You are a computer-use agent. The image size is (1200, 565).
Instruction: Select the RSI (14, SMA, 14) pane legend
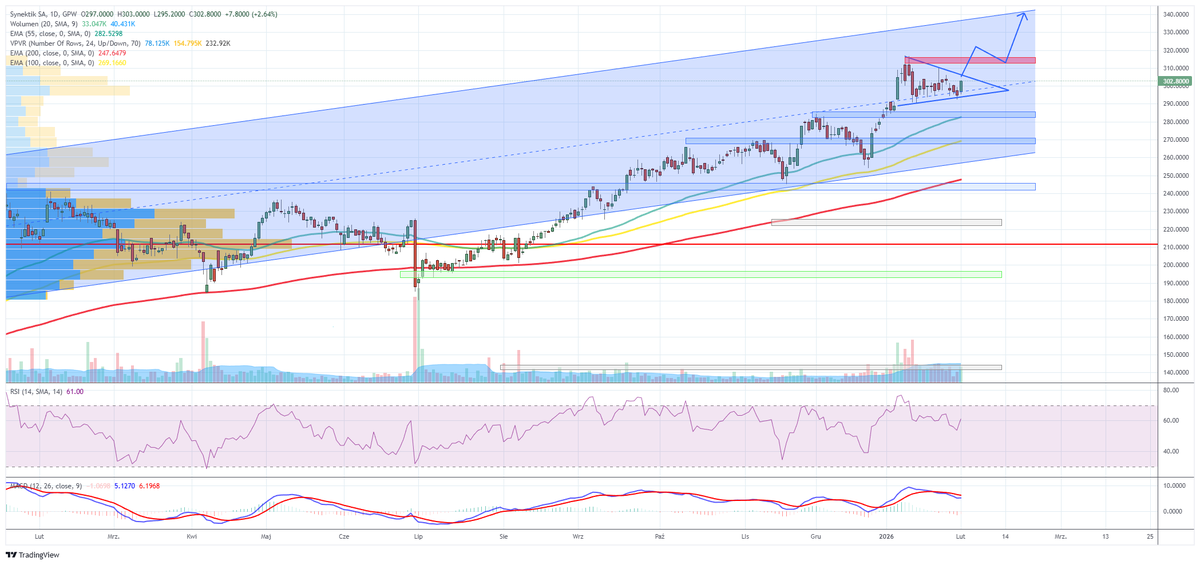[35, 392]
